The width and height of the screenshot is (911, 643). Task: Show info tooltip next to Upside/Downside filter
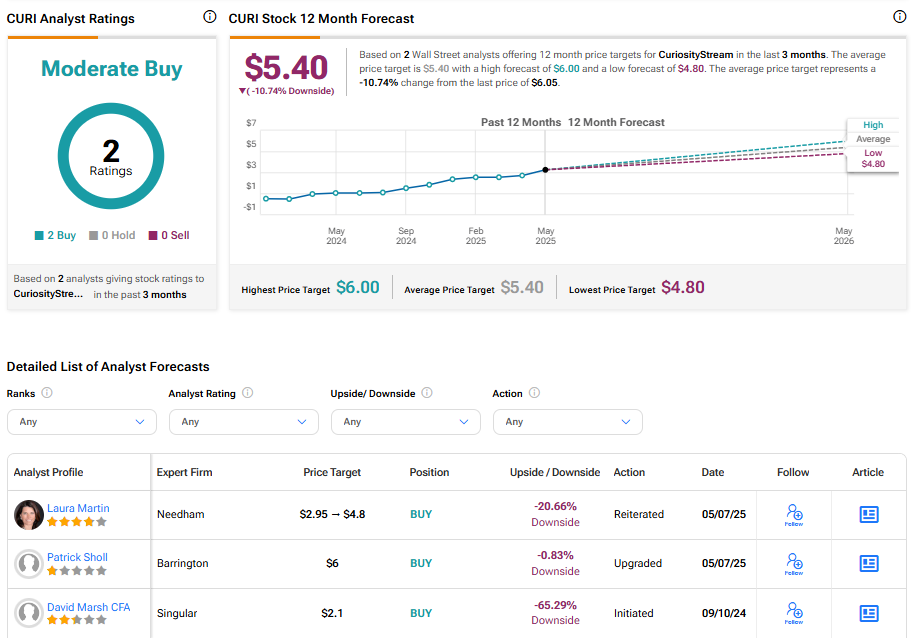(427, 393)
